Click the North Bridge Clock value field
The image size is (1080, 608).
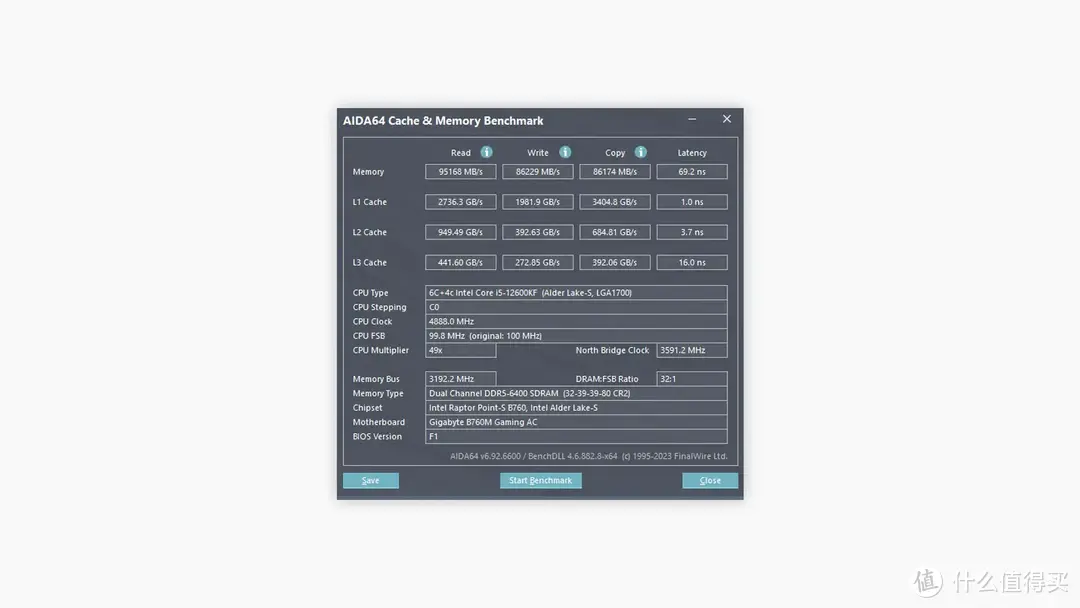[x=691, y=351]
